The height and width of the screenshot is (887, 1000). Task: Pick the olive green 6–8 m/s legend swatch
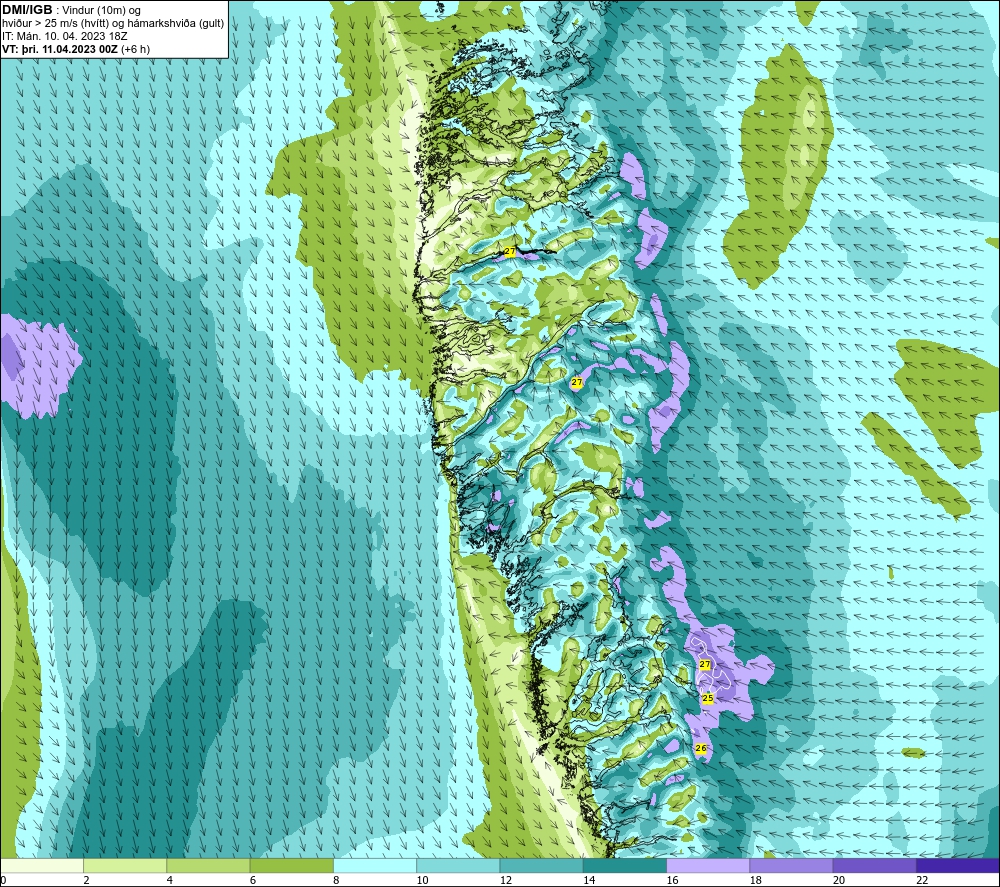[291, 865]
